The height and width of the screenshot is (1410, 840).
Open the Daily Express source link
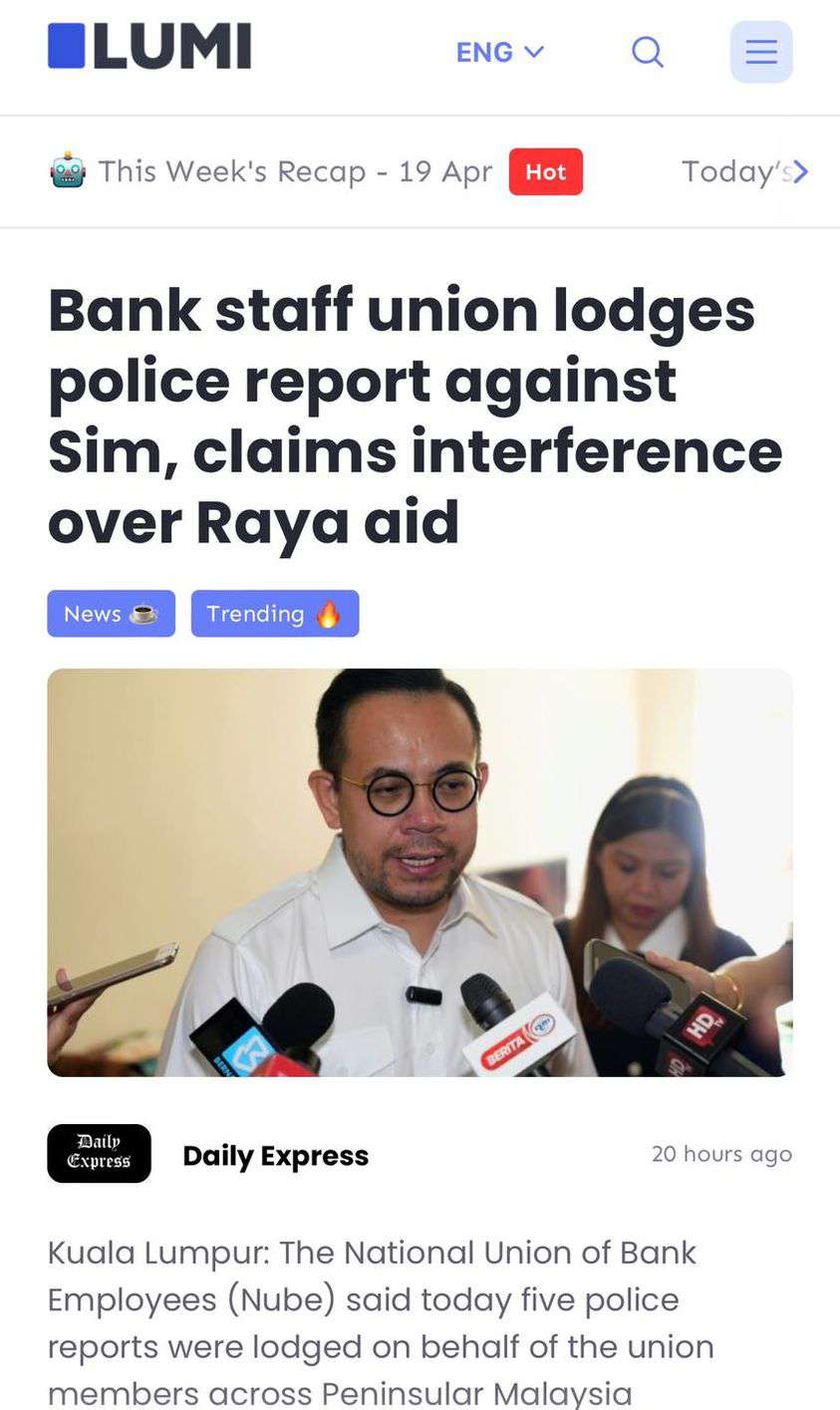tap(276, 1156)
